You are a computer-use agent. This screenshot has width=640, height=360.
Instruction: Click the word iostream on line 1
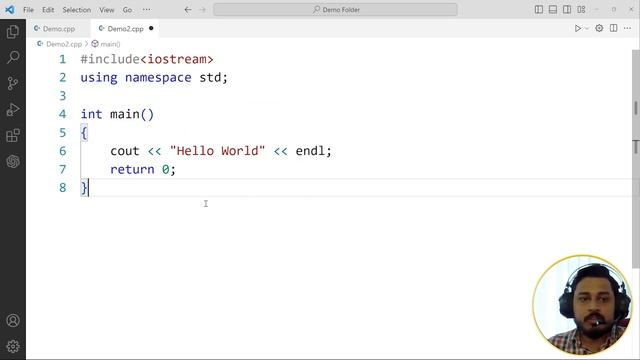tap(177, 59)
